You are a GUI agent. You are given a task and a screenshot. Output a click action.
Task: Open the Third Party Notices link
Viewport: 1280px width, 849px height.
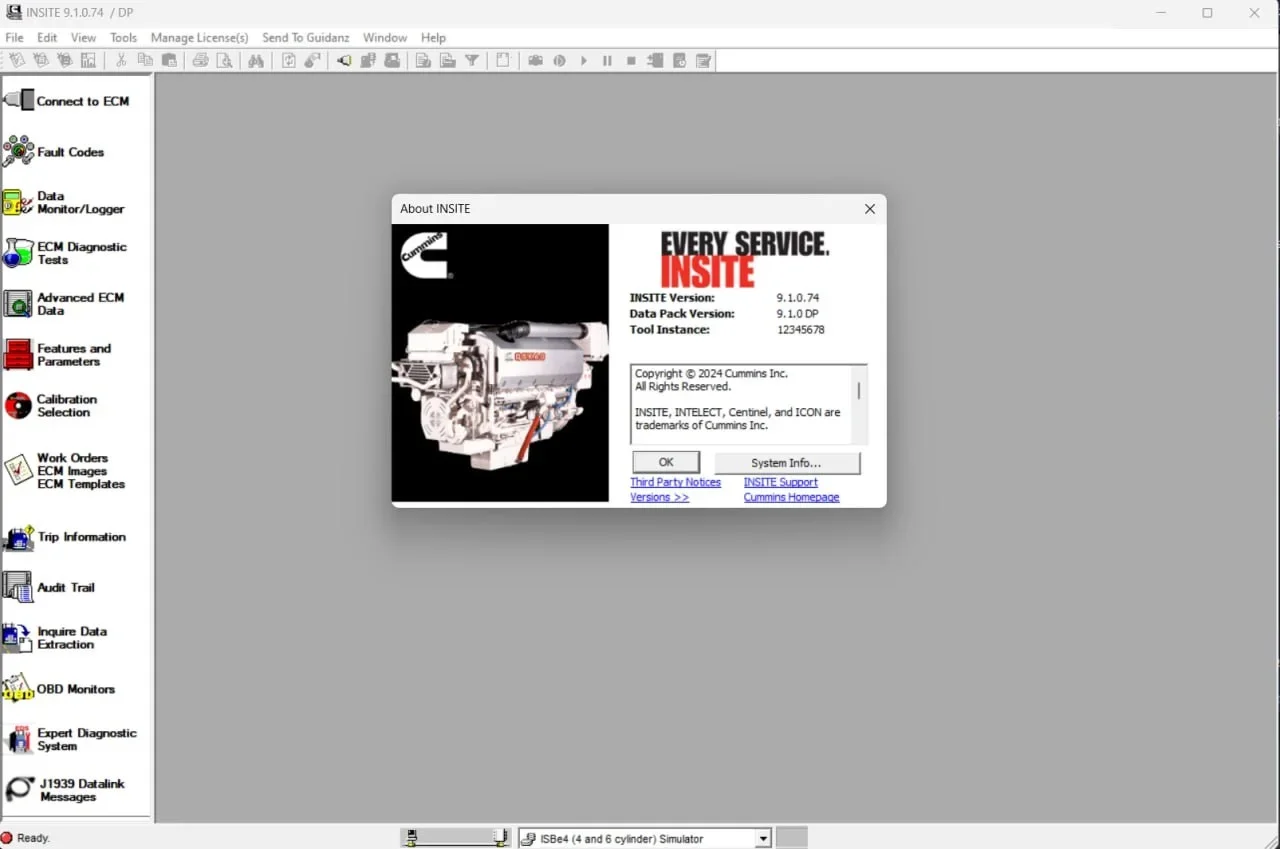(x=675, y=482)
